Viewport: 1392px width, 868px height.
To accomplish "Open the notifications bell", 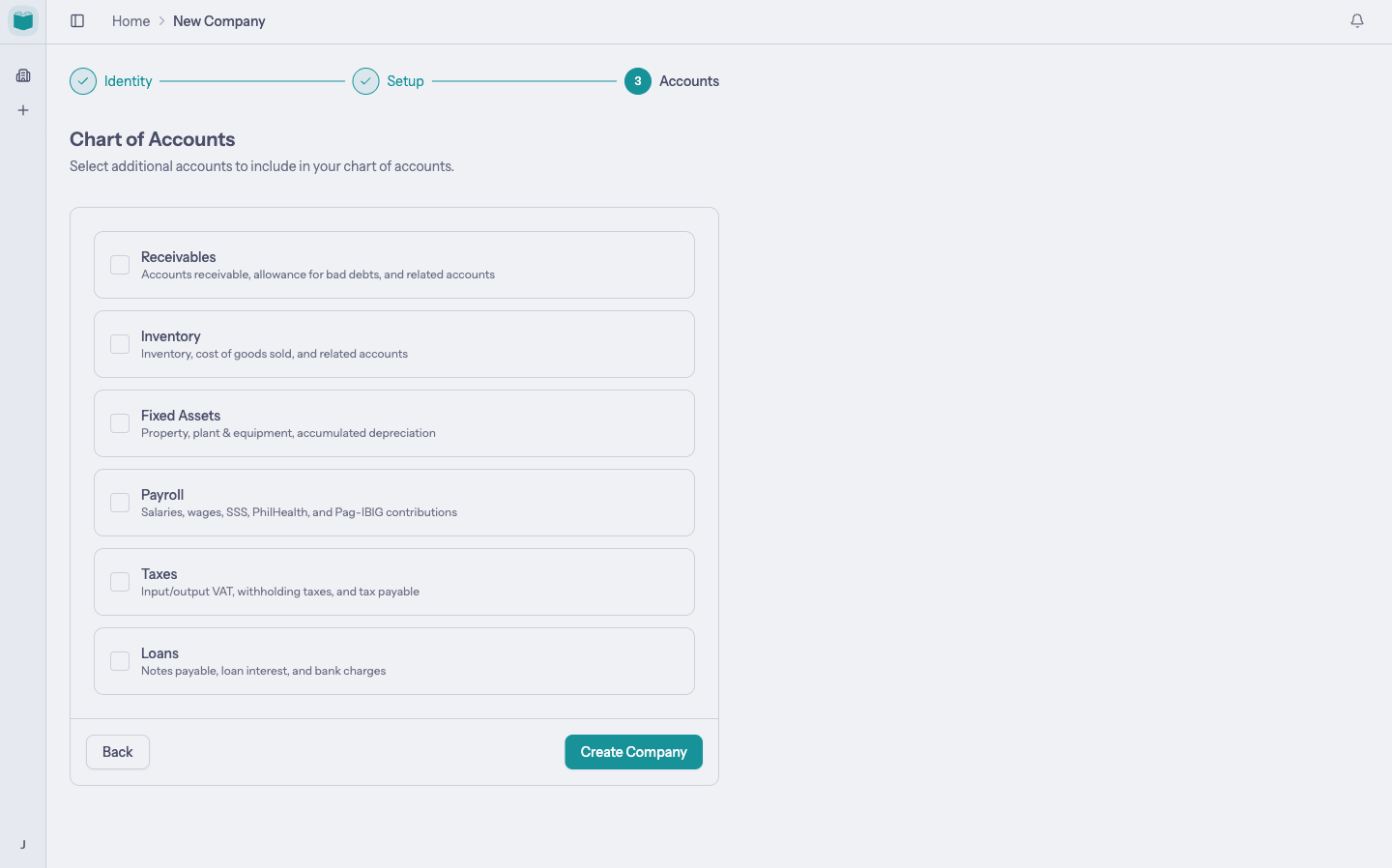I will (x=1356, y=20).
